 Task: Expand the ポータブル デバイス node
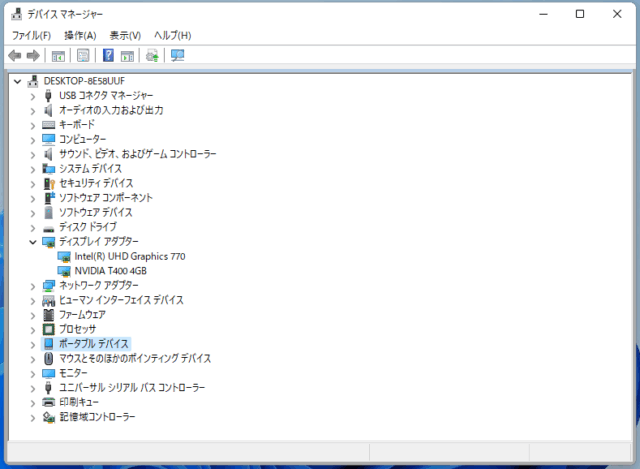pos(33,345)
